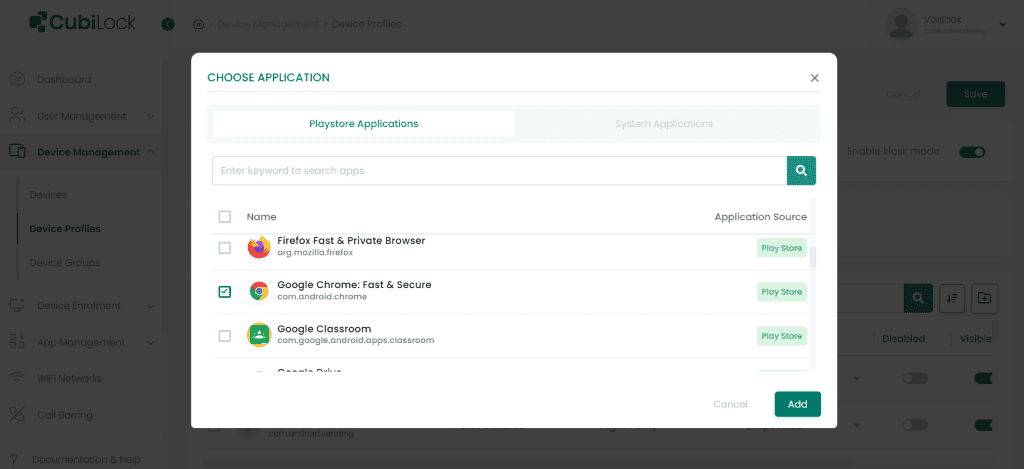Click the Device Management devices icon
1024x469 pixels.
pyautogui.click(x=18, y=152)
